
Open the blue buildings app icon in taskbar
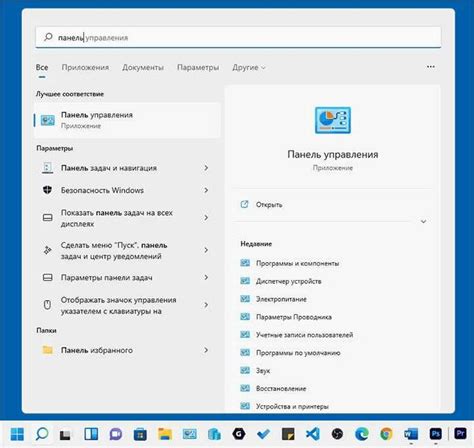(x=214, y=434)
